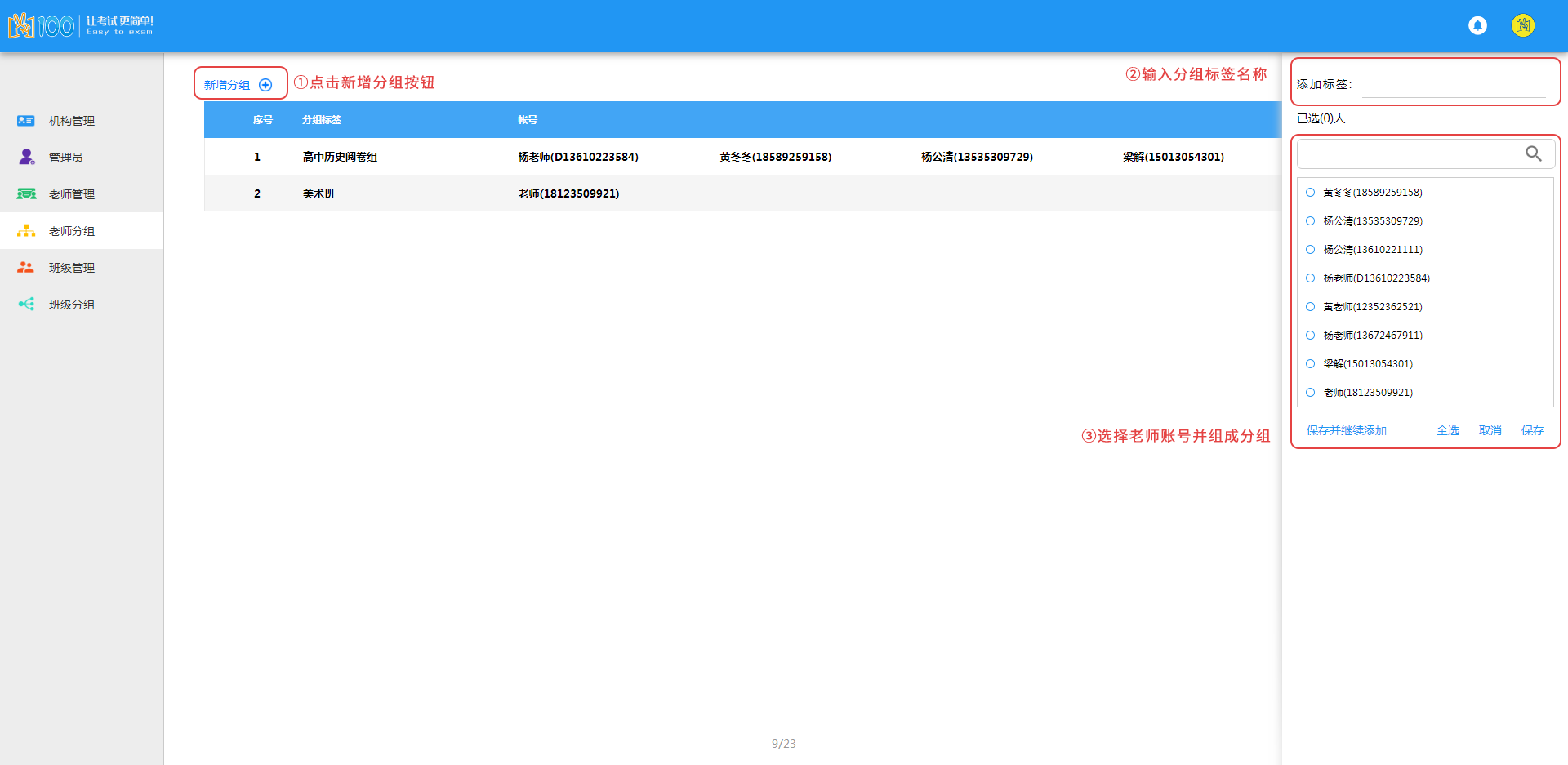Open 老师分组 menu item
Image resolution: width=1568 pixels, height=765 pixels.
click(72, 231)
